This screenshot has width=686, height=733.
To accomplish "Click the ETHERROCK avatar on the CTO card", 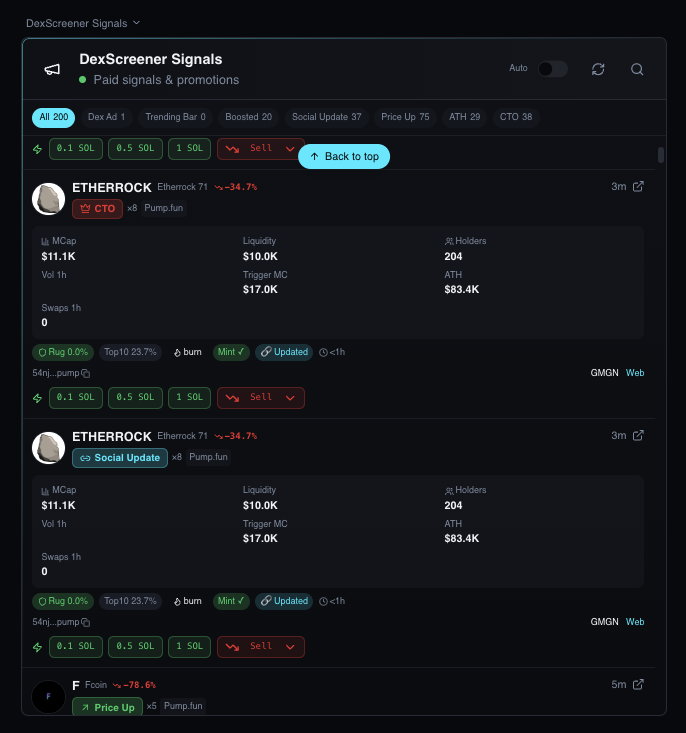I will (49, 199).
